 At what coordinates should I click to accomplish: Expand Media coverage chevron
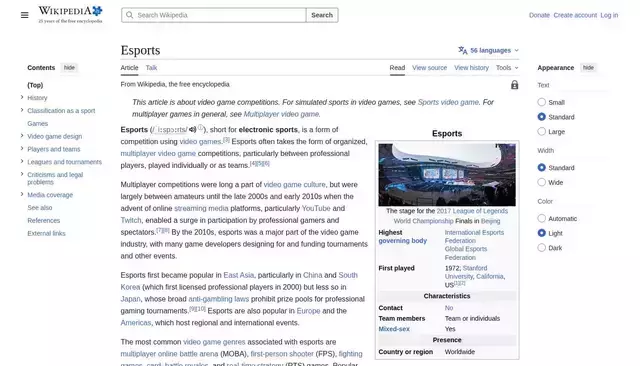click(22, 194)
